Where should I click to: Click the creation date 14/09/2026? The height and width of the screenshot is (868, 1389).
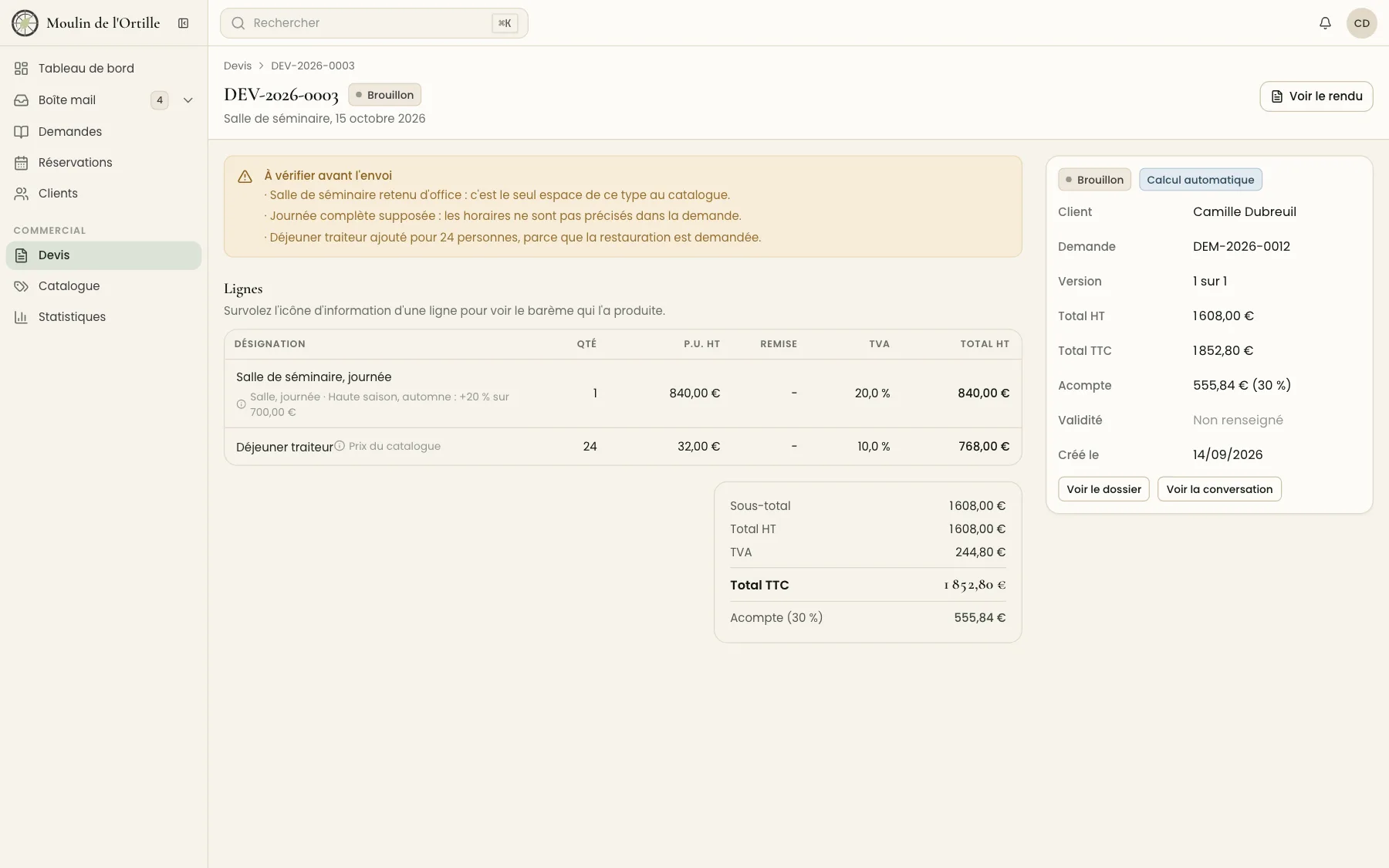tap(1228, 455)
